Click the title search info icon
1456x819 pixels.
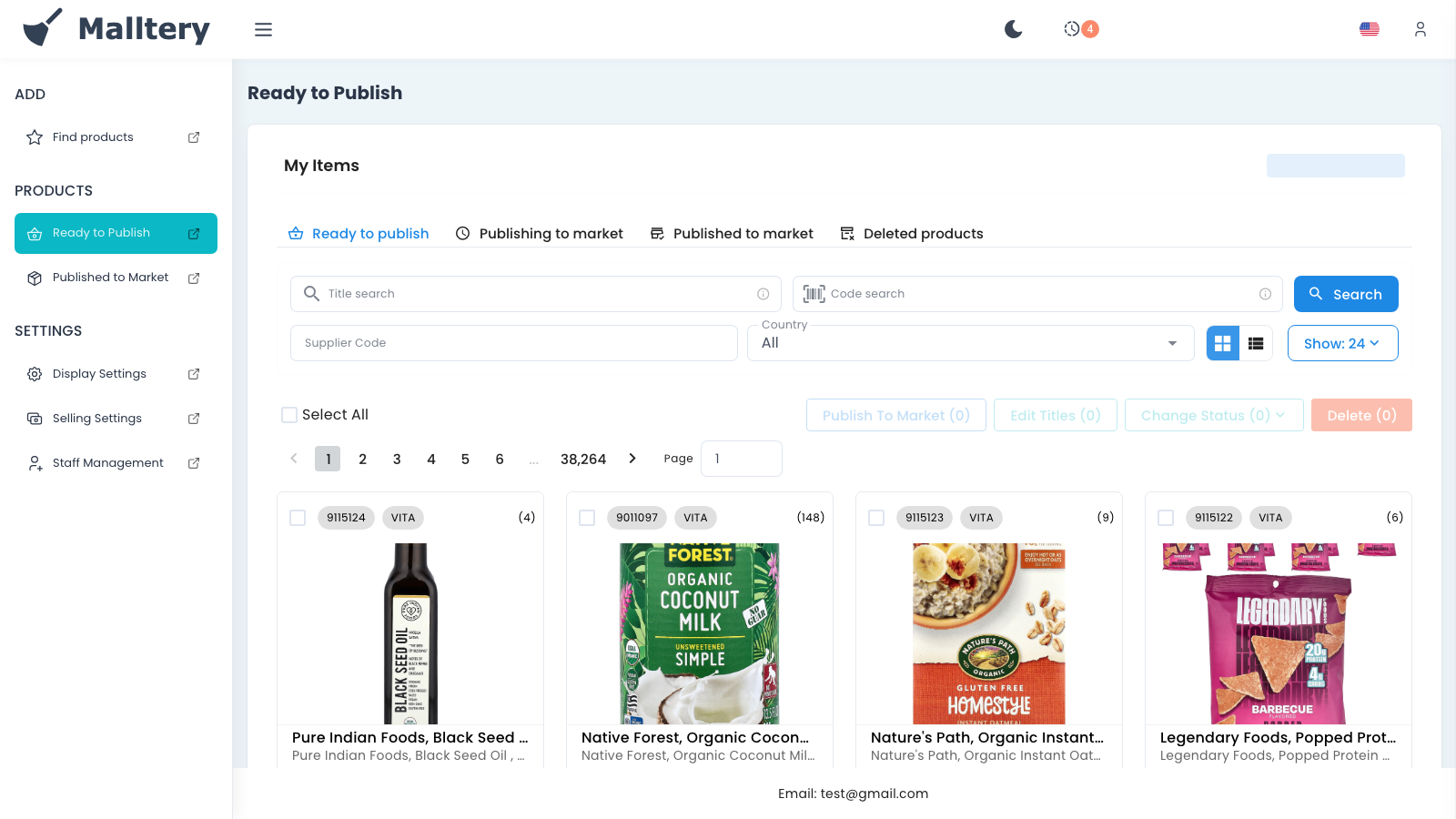pos(763,294)
